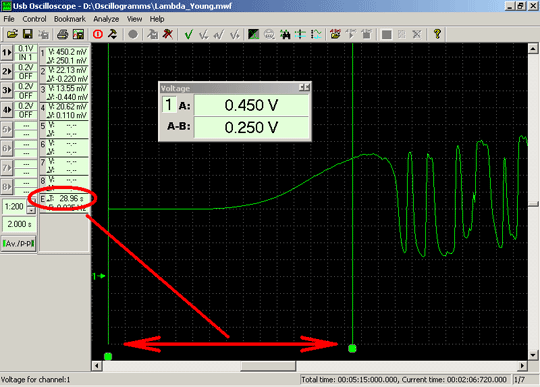540x387 pixels.
Task: Click the gray round record button
Action: (133, 34)
